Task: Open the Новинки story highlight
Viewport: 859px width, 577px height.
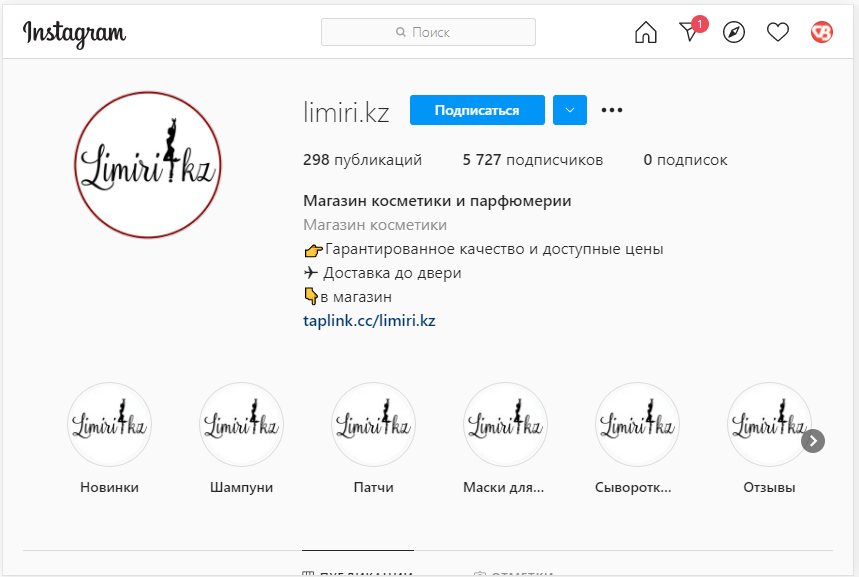Action: pos(109,425)
